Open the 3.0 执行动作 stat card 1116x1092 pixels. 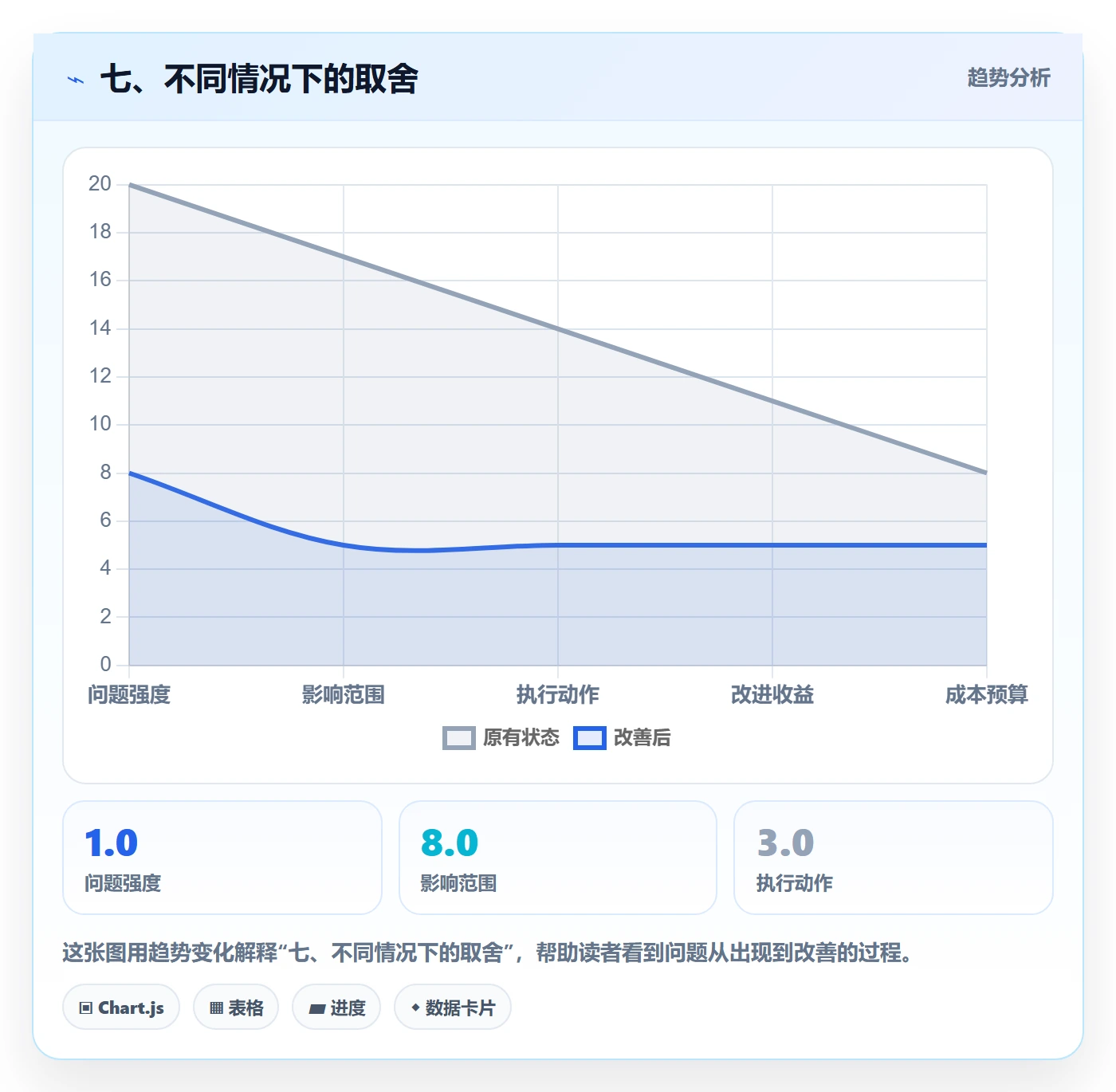coord(894,858)
